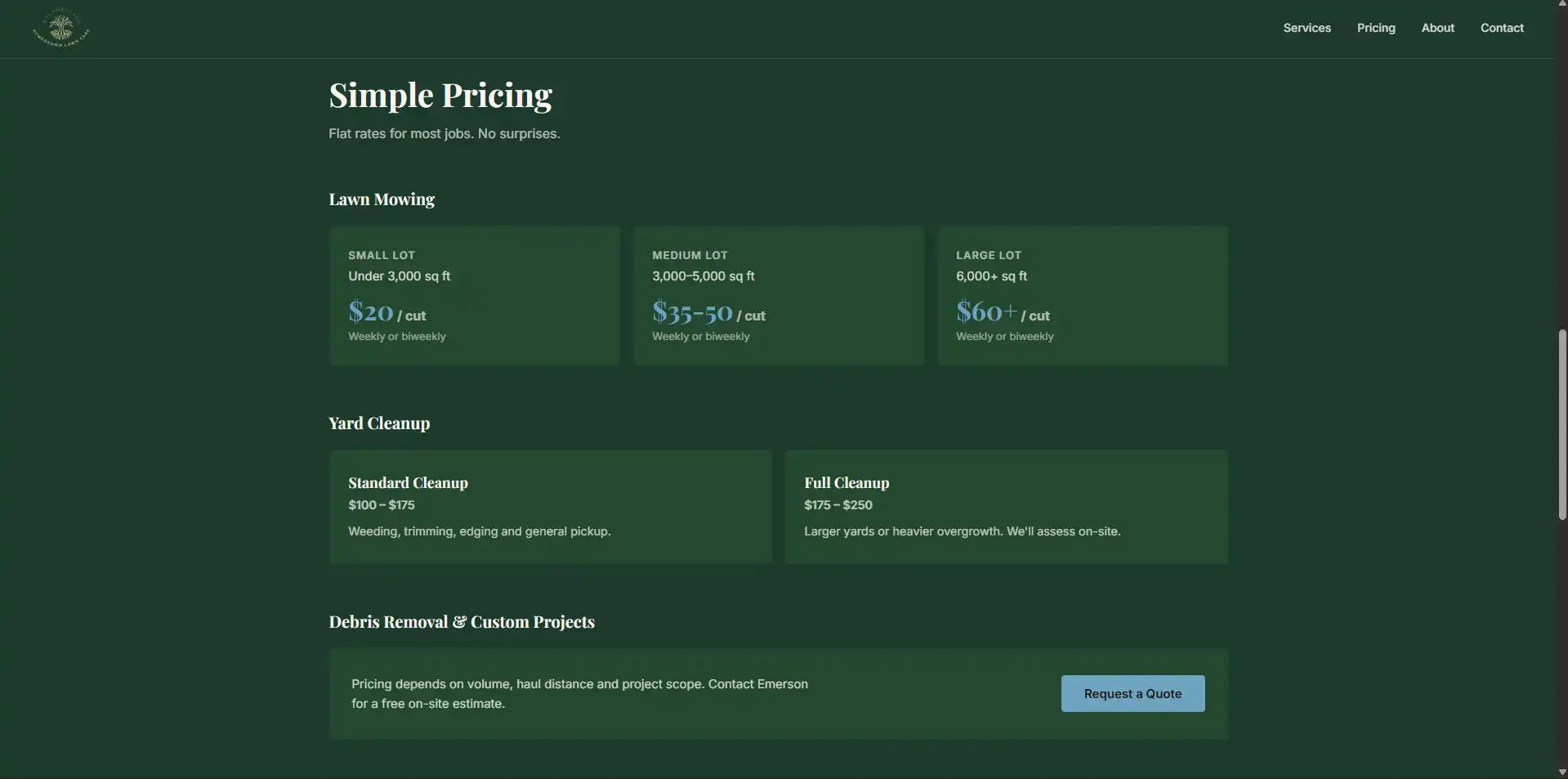Click the Request a Quote button
The width and height of the screenshot is (1568, 779).
click(x=1132, y=693)
